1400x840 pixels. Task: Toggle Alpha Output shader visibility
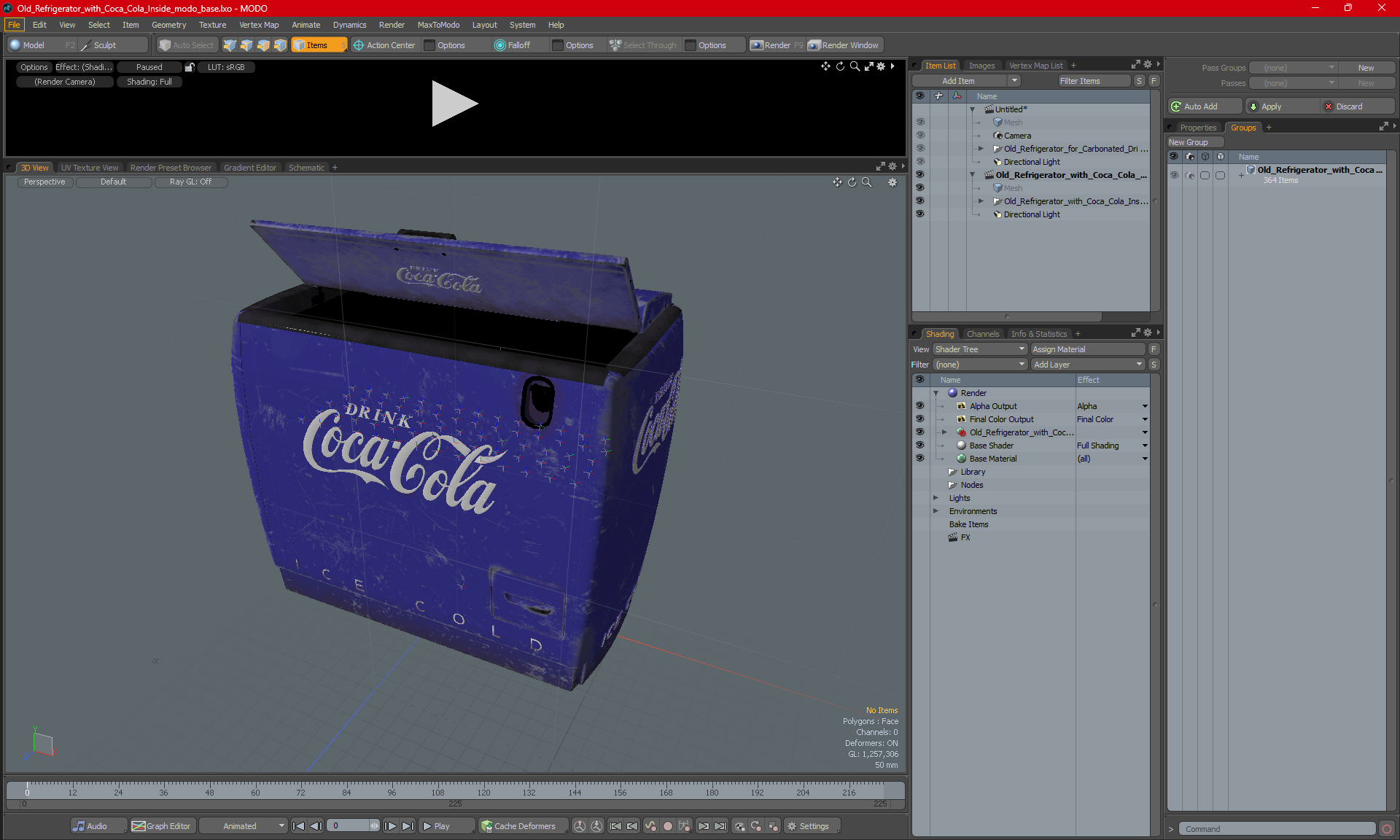pyautogui.click(x=920, y=406)
